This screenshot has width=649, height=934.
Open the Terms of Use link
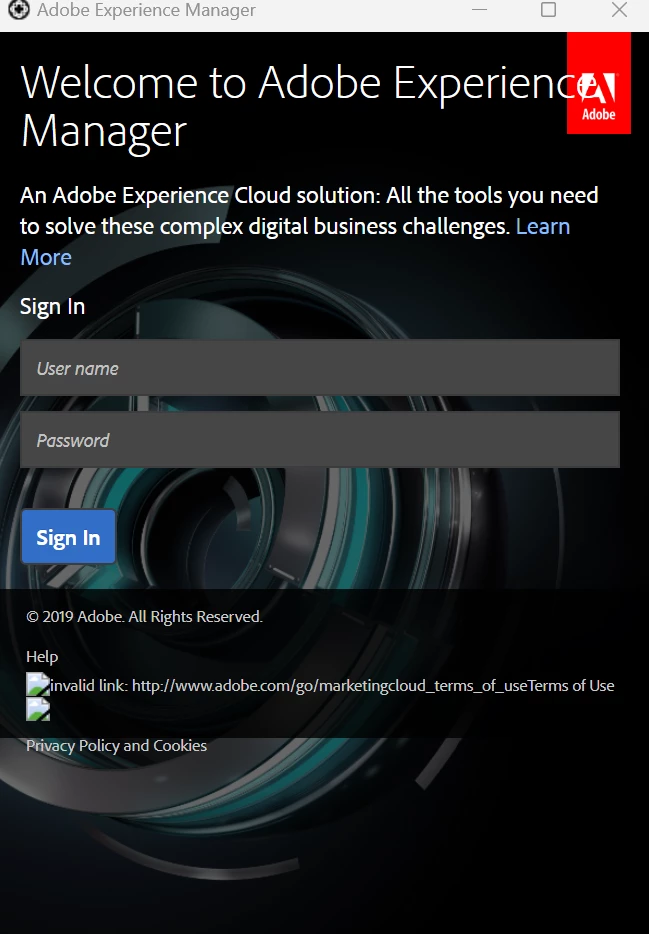571,686
